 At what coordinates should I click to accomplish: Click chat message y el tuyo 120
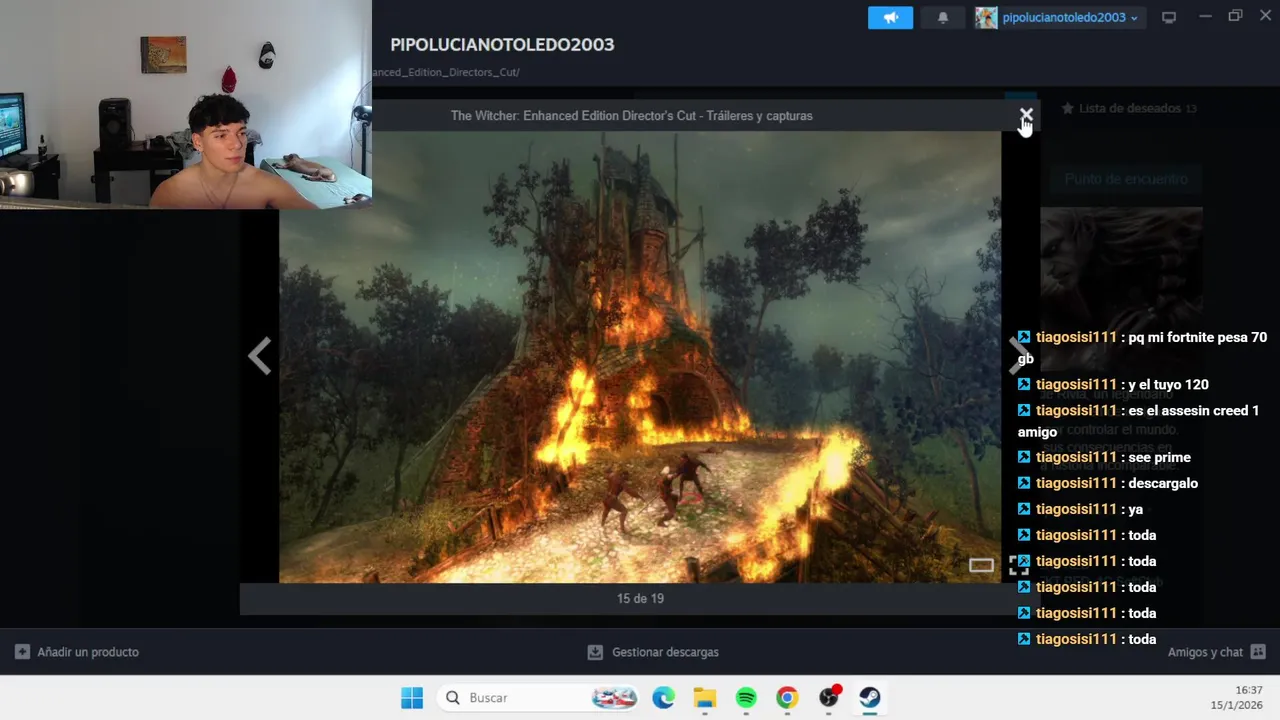1113,385
